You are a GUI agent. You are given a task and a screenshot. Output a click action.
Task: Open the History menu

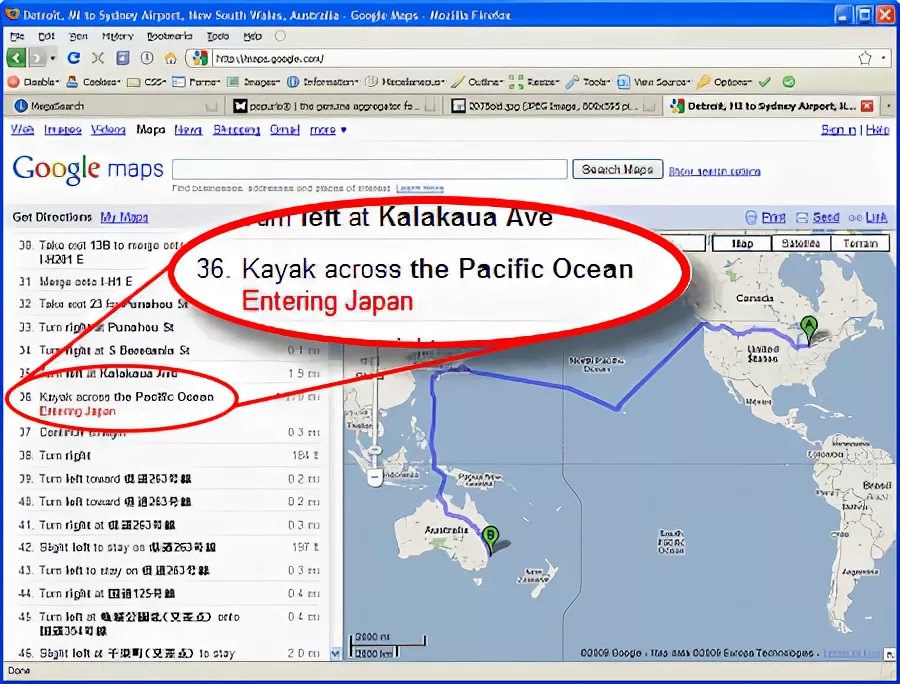118,36
